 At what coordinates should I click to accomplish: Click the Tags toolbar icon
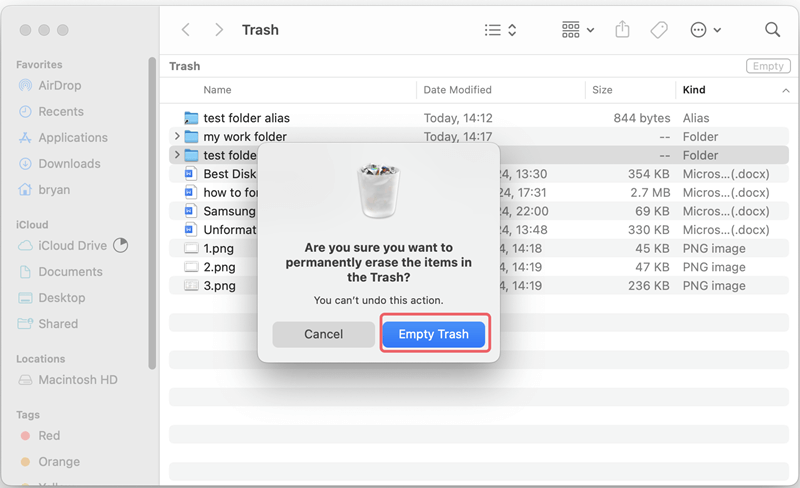(x=659, y=30)
